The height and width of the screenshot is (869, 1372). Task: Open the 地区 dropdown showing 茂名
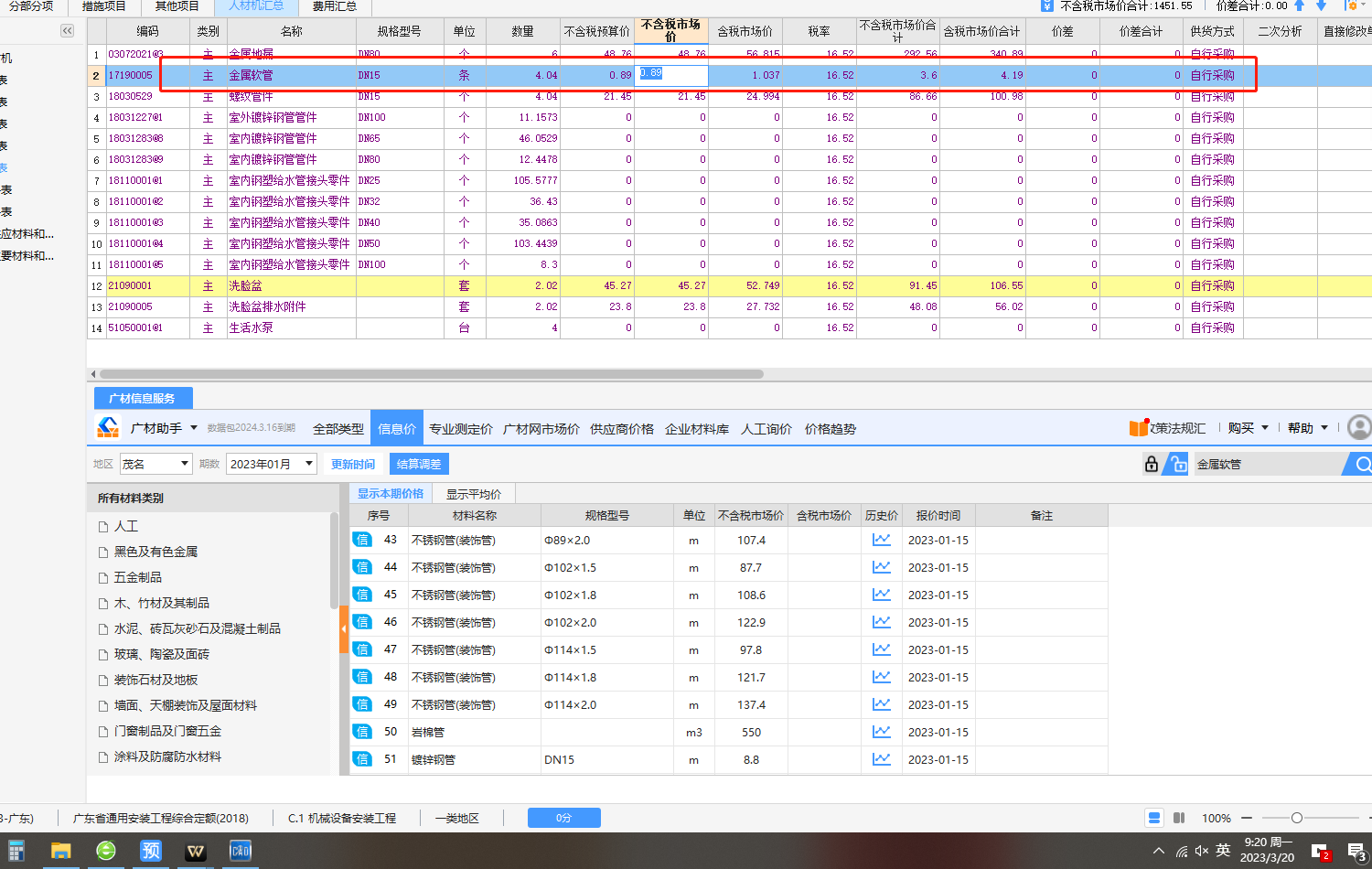pyautogui.click(x=156, y=464)
